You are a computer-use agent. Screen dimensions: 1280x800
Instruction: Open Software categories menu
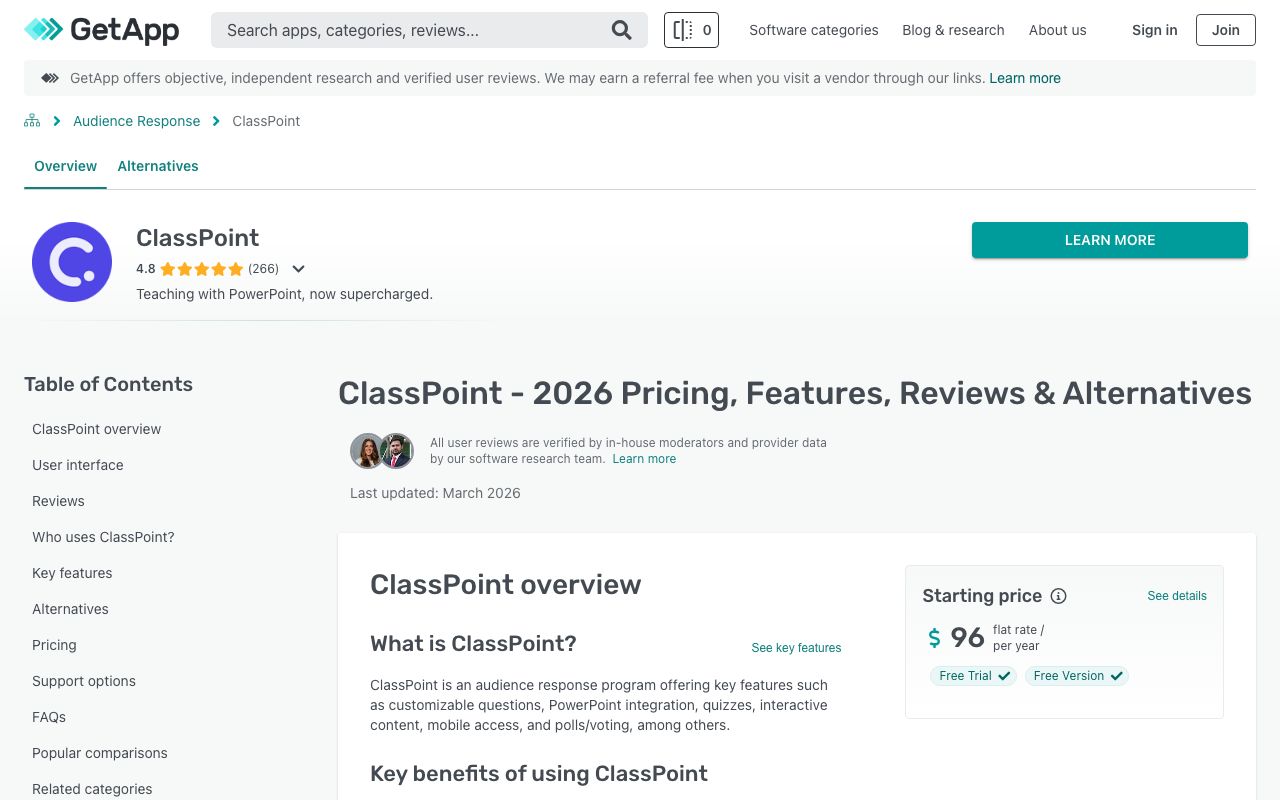[814, 30]
